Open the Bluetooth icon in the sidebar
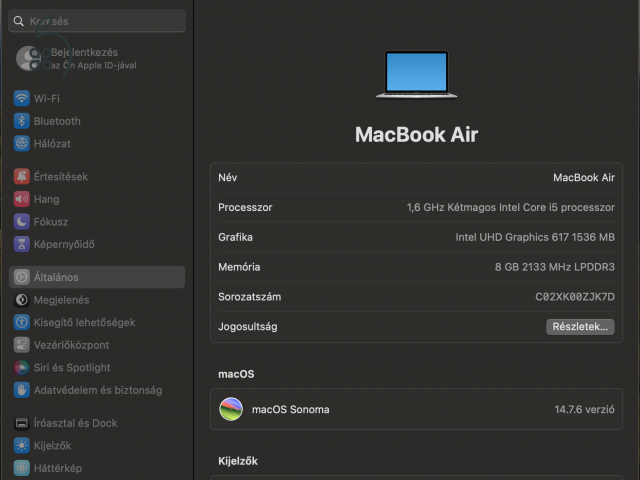Viewport: 640px width, 480px height. click(22, 121)
